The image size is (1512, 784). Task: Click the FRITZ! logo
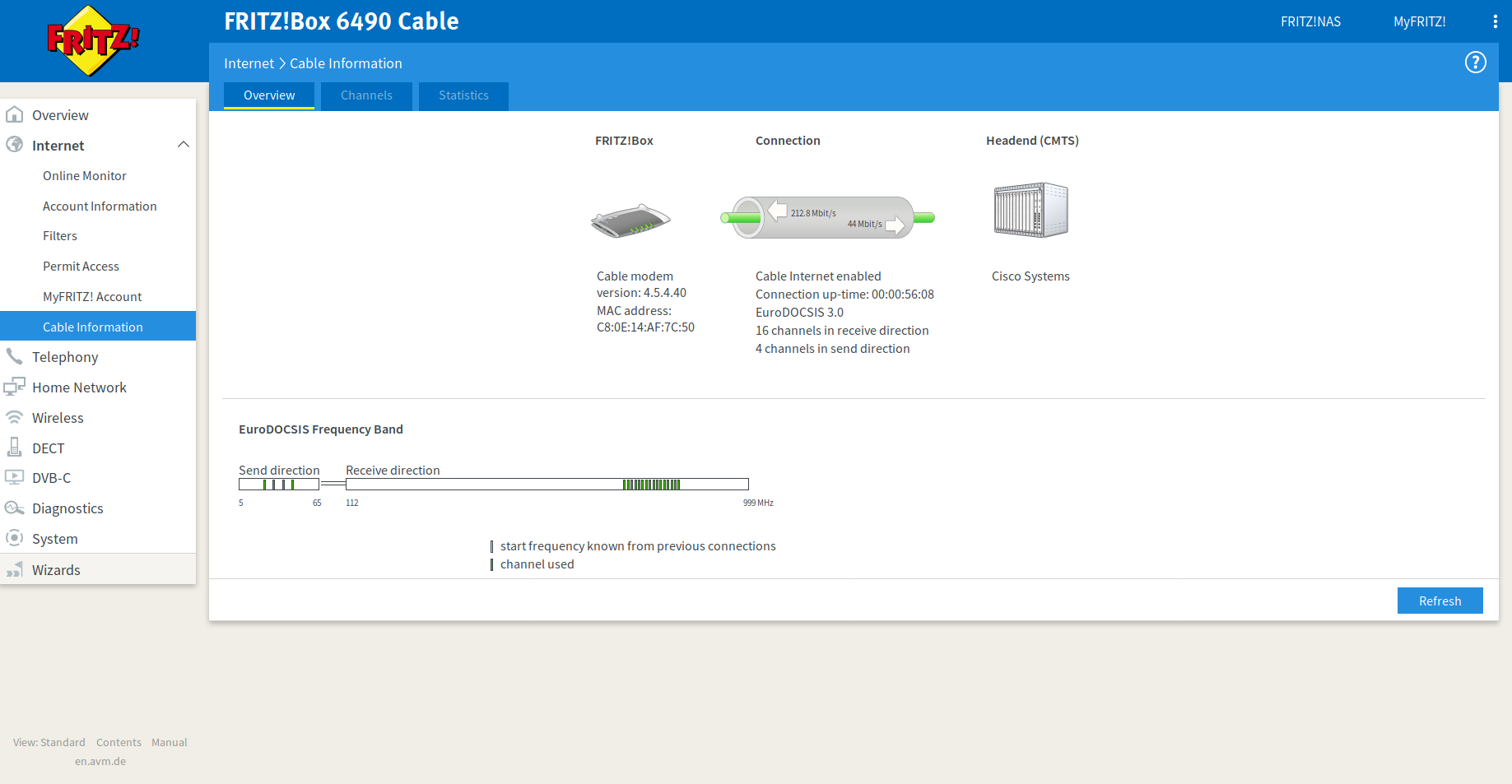(93, 40)
